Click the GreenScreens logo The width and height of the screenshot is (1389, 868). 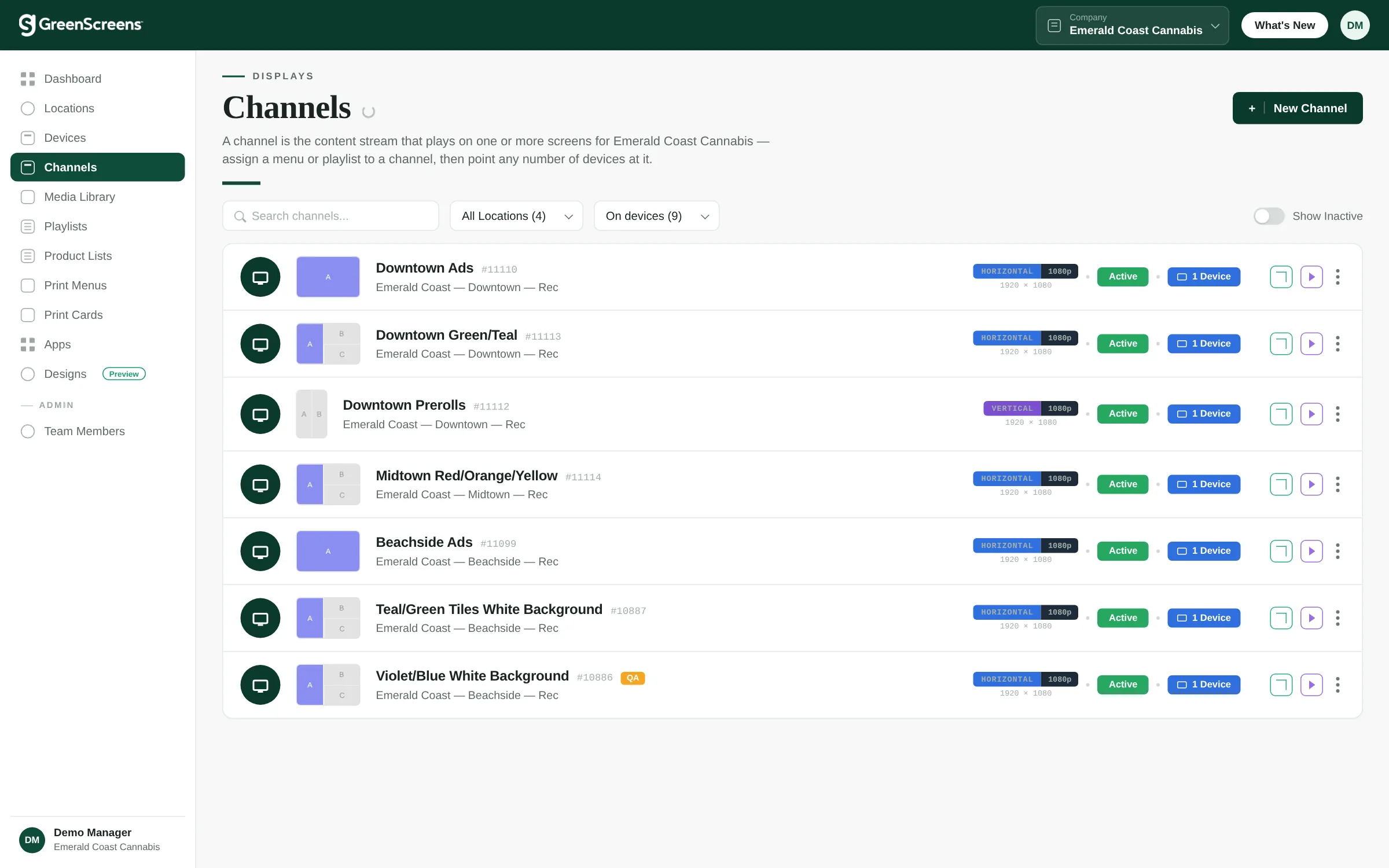(80, 25)
